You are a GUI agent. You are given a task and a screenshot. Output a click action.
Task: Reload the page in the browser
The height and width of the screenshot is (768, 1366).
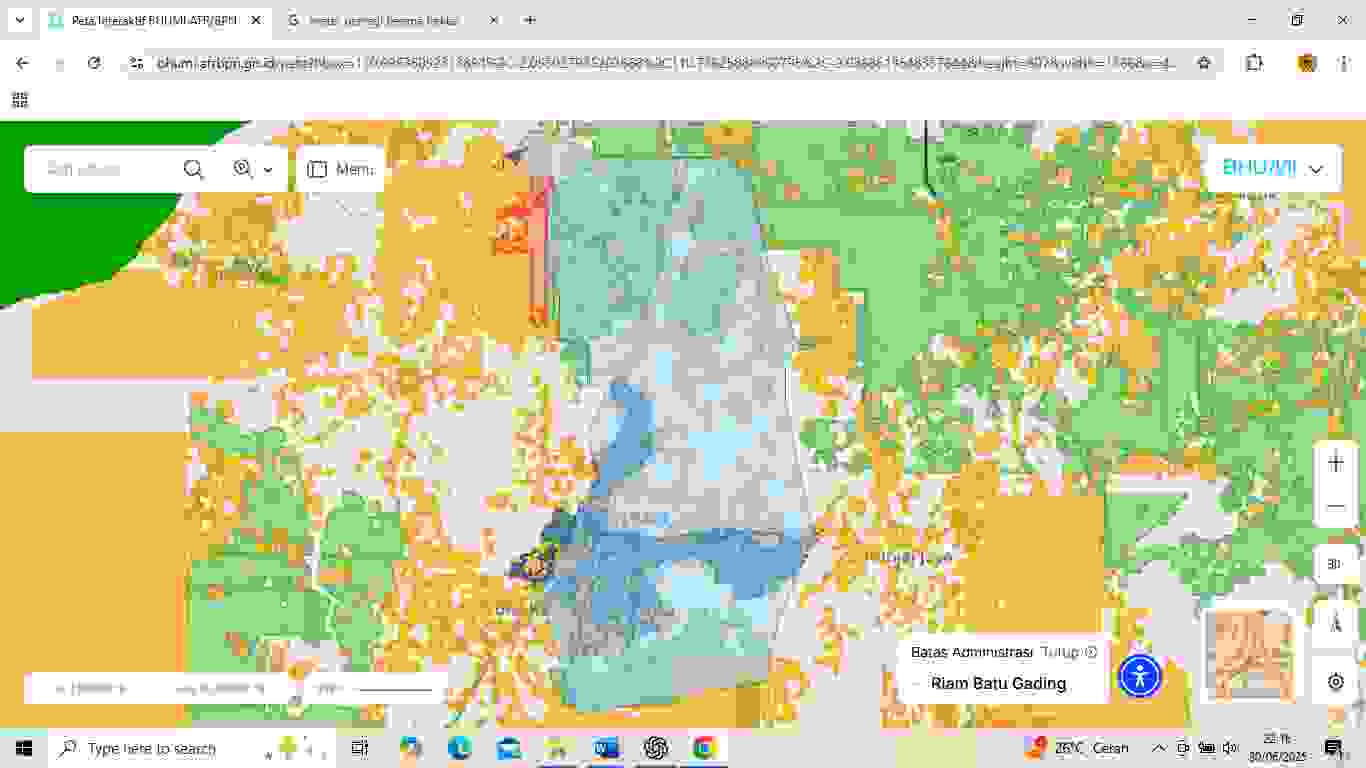pyautogui.click(x=94, y=63)
